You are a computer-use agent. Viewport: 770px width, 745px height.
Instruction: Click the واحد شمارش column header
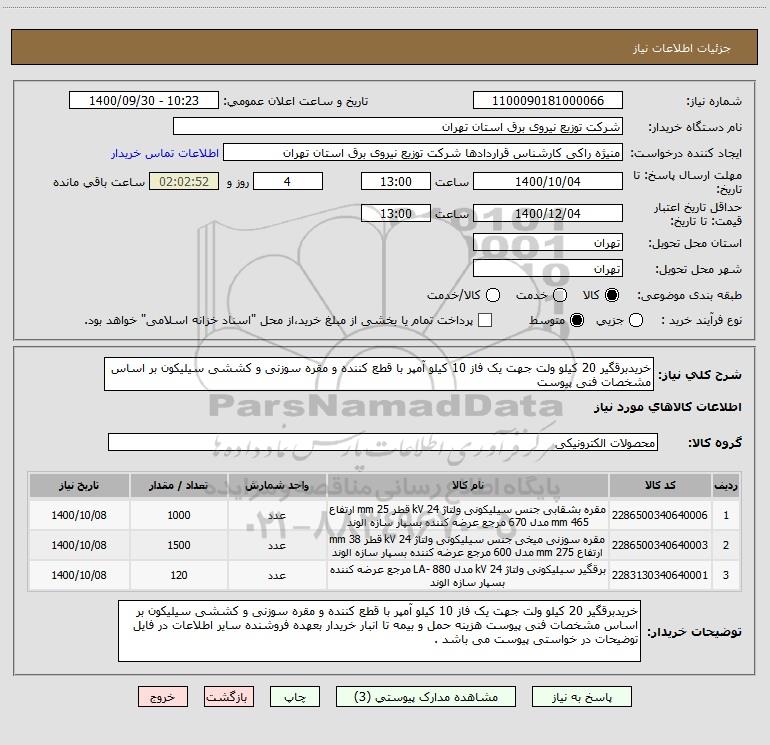pyautogui.click(x=277, y=485)
